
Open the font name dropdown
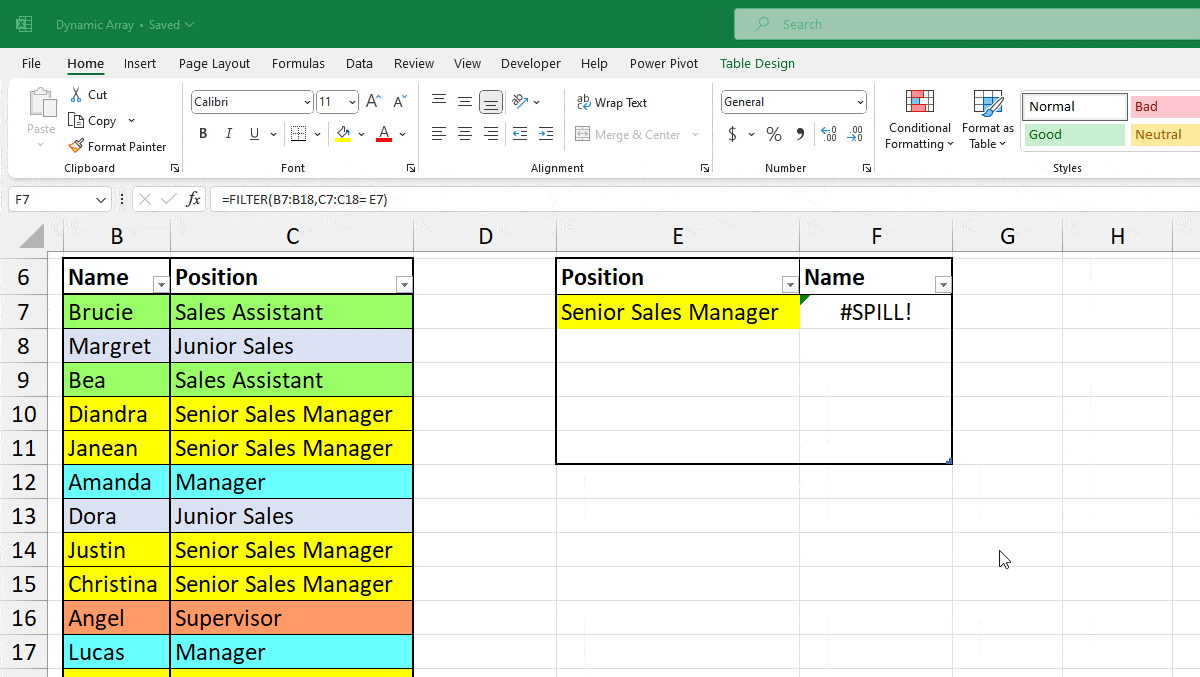click(x=308, y=102)
